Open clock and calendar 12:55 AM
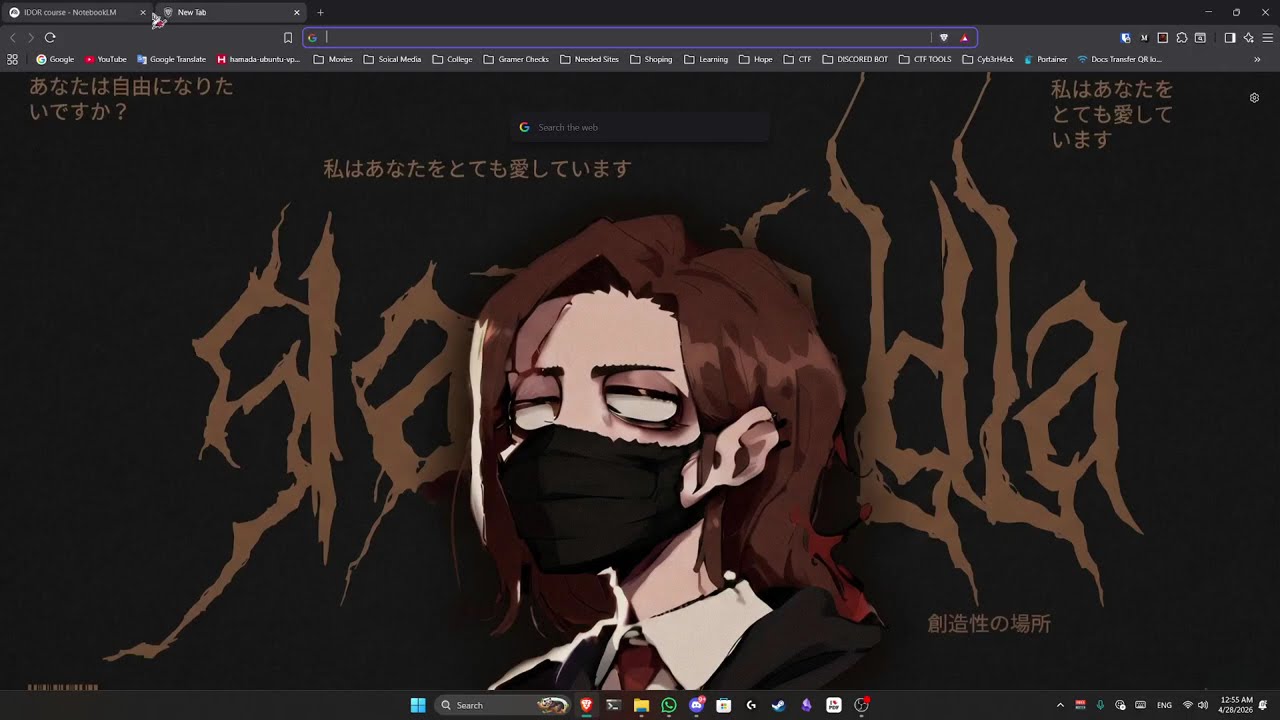Image resolution: width=1280 pixels, height=720 pixels. point(1236,705)
